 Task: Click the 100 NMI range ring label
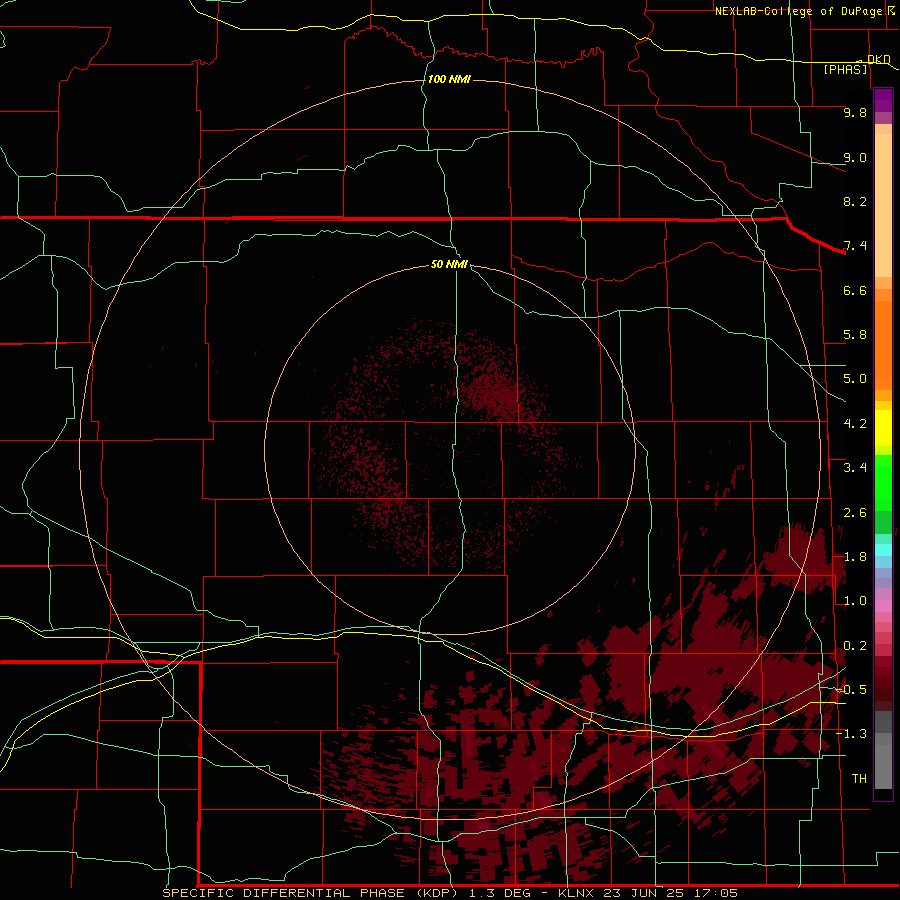click(x=449, y=79)
